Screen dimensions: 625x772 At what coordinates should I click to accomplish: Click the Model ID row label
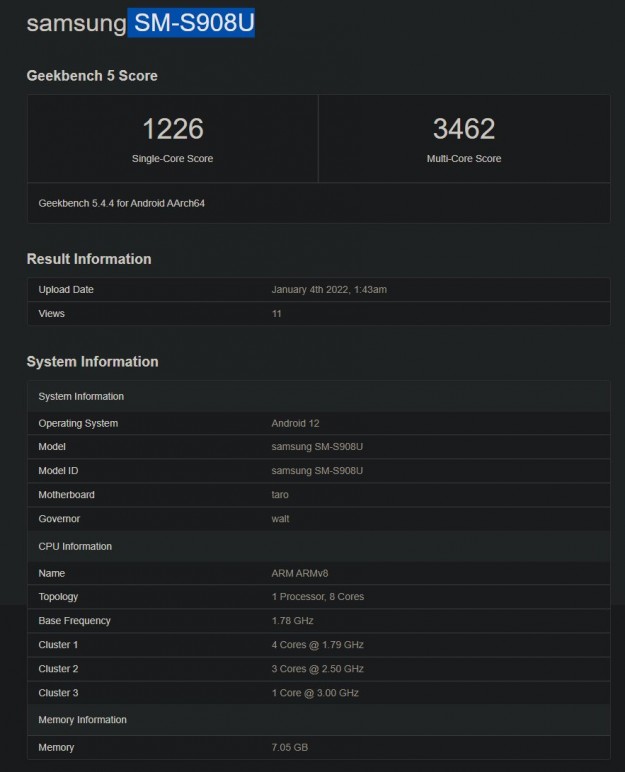pos(60,471)
